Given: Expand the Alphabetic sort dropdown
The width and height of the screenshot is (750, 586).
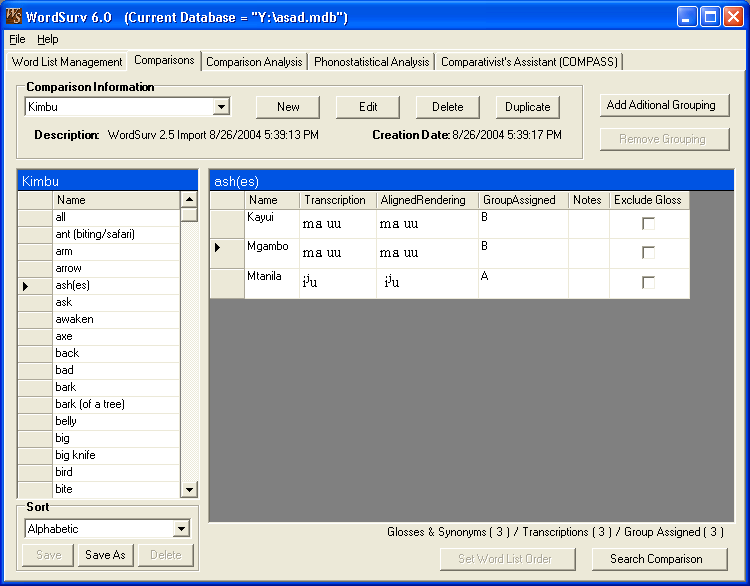Looking at the screenshot, I should point(181,529).
